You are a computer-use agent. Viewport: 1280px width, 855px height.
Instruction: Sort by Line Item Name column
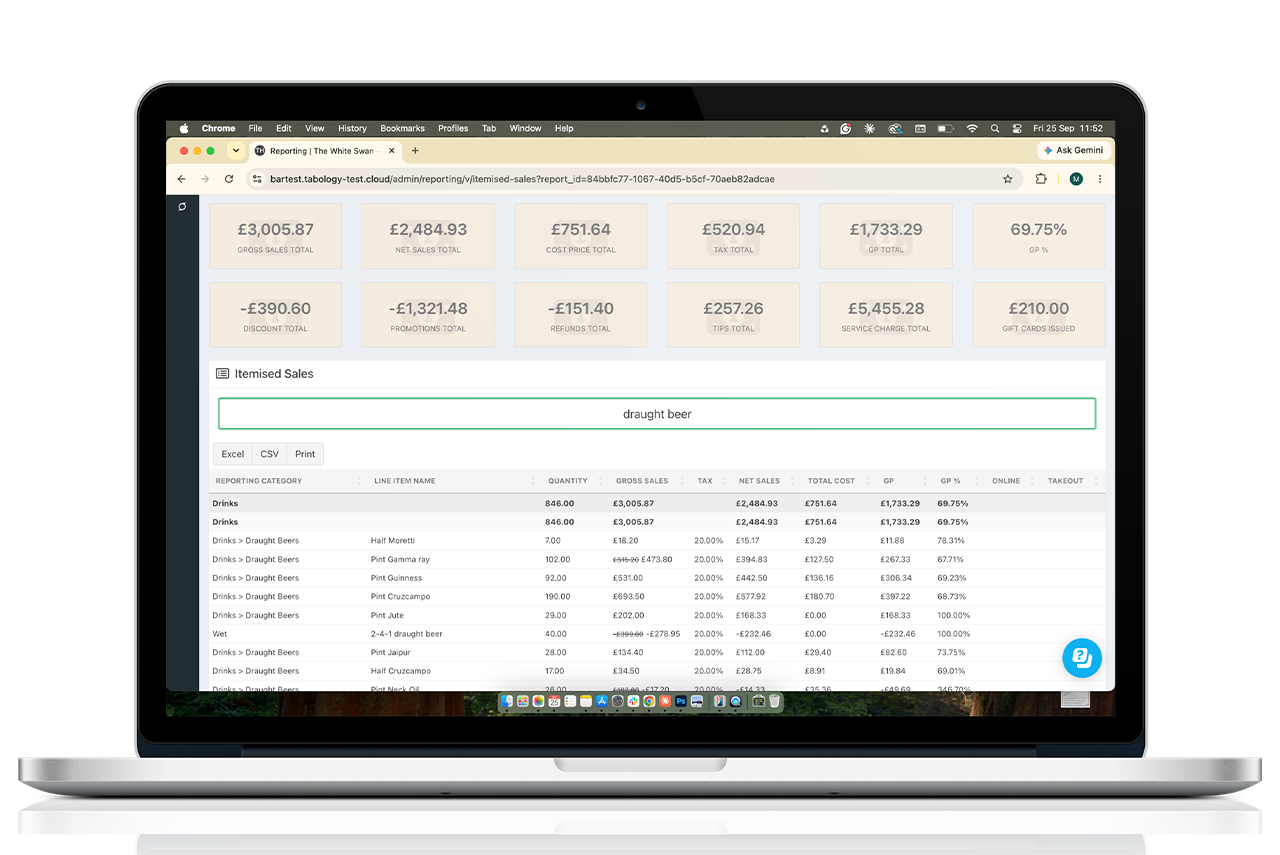tap(404, 481)
